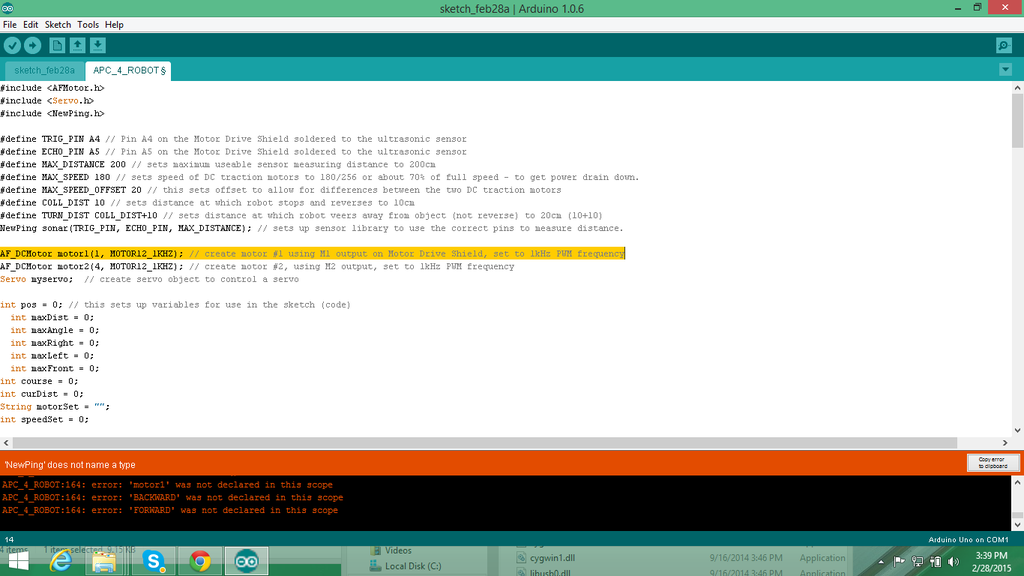
Task: Click the Action Center flag tray icon
Action: click(899, 561)
